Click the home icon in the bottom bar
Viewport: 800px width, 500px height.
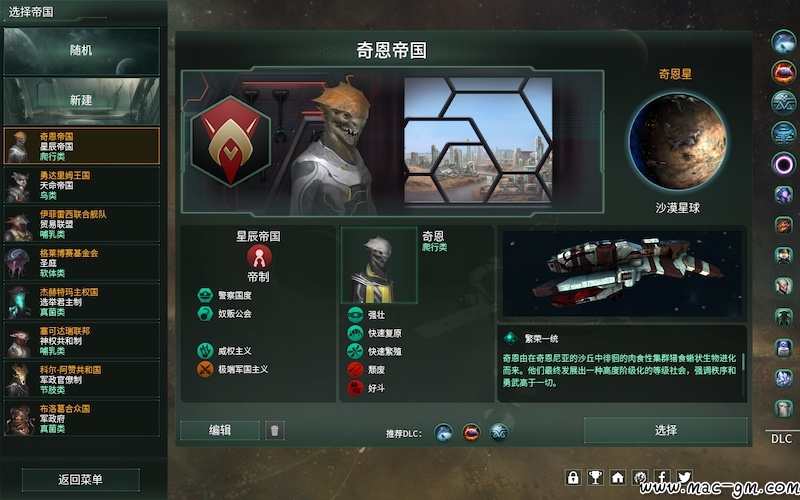[617, 478]
